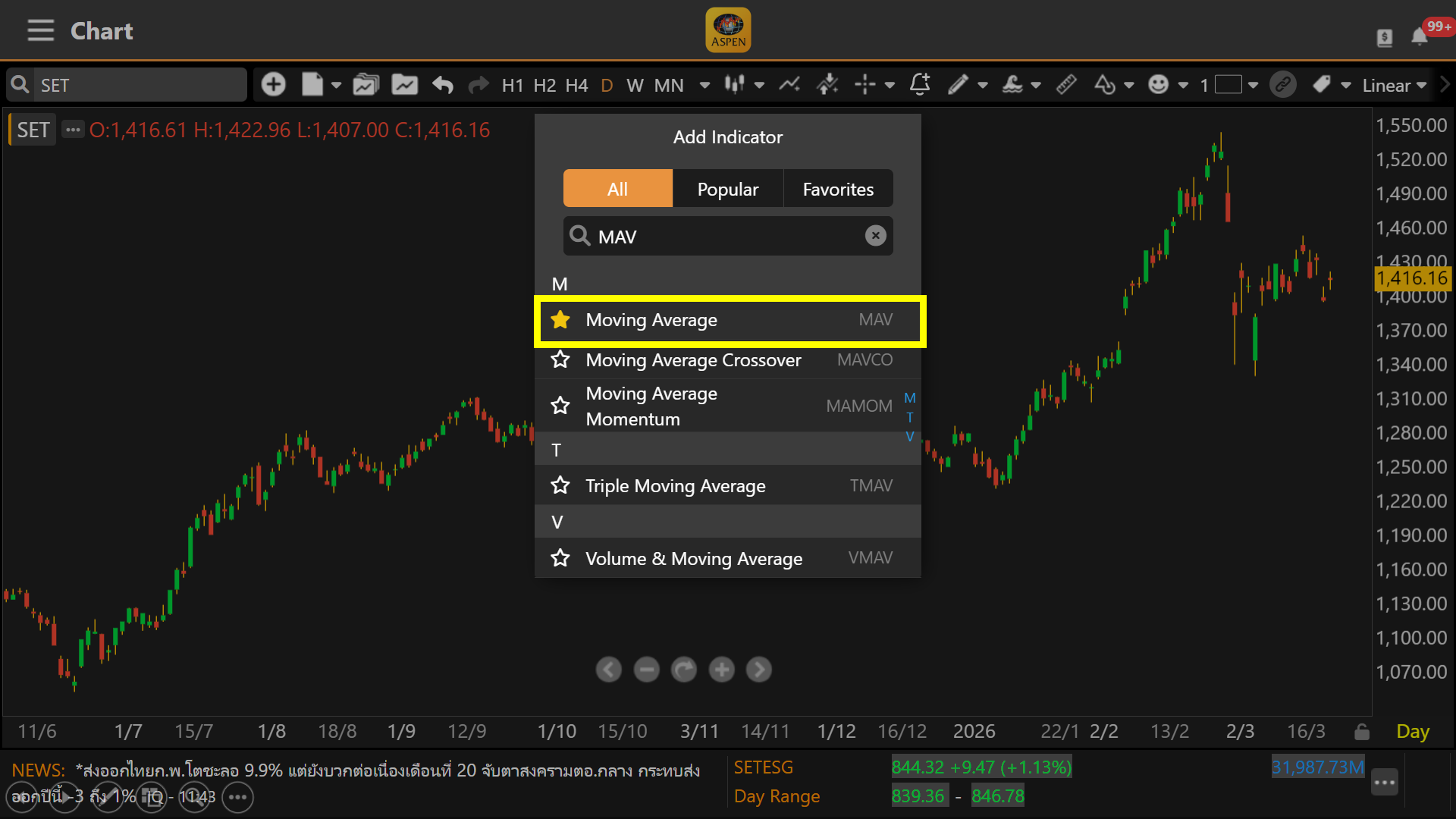This screenshot has width=1456, height=819.
Task: Open the notifications bell with 99+ badge
Action: [1420, 36]
